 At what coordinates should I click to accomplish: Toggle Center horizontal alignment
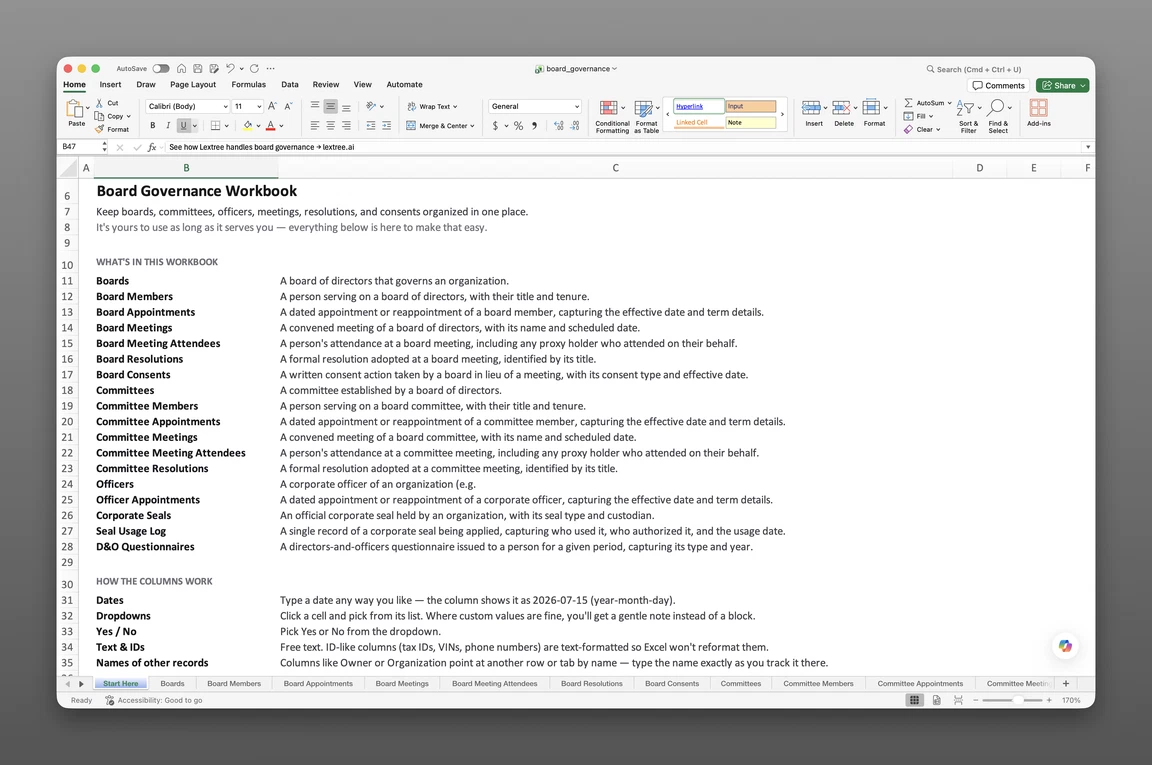point(331,126)
